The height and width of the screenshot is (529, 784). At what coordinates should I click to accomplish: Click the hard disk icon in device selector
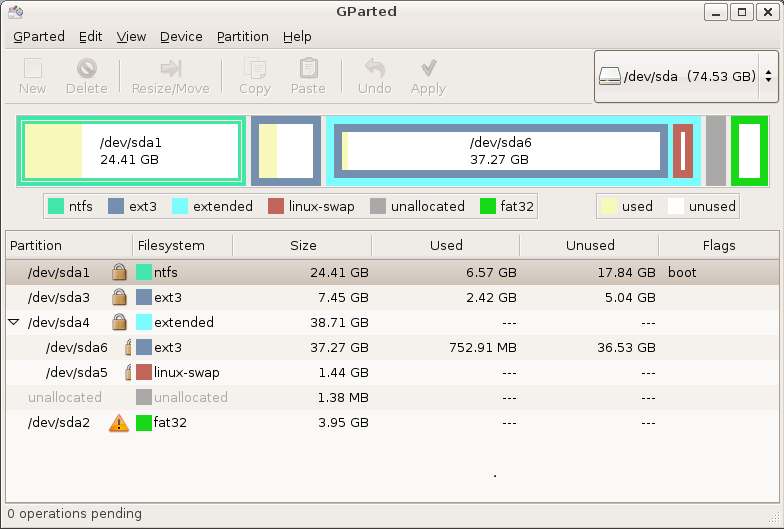point(610,76)
